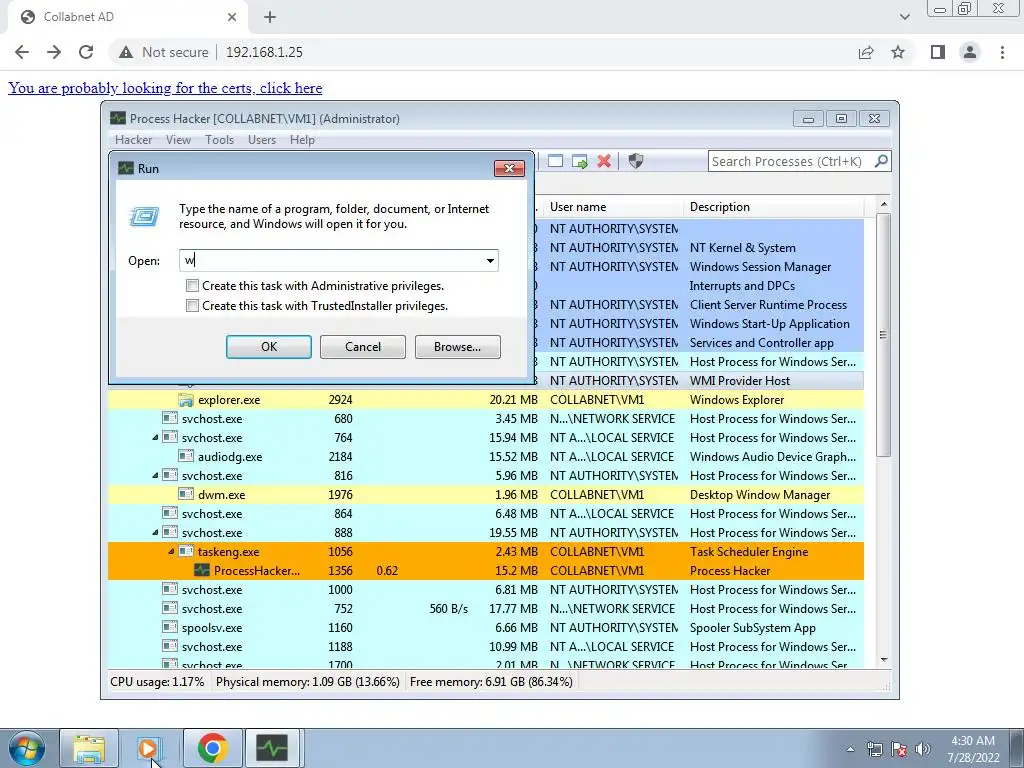Open a new Chrome tab
Screen dimensions: 1024x768
(x=270, y=17)
